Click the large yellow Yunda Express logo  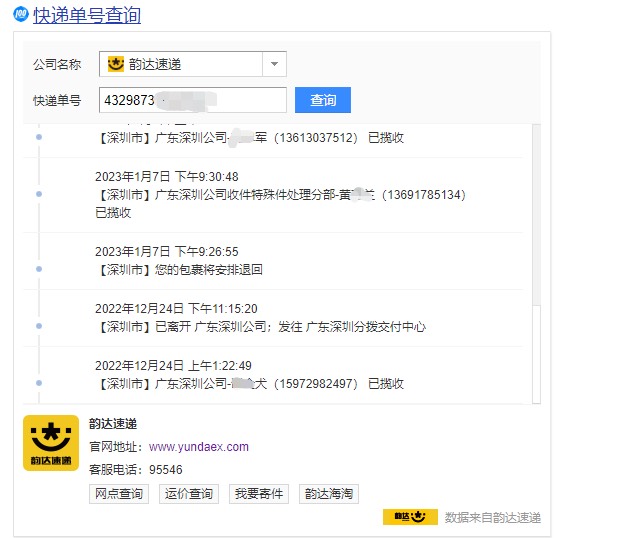[51, 443]
